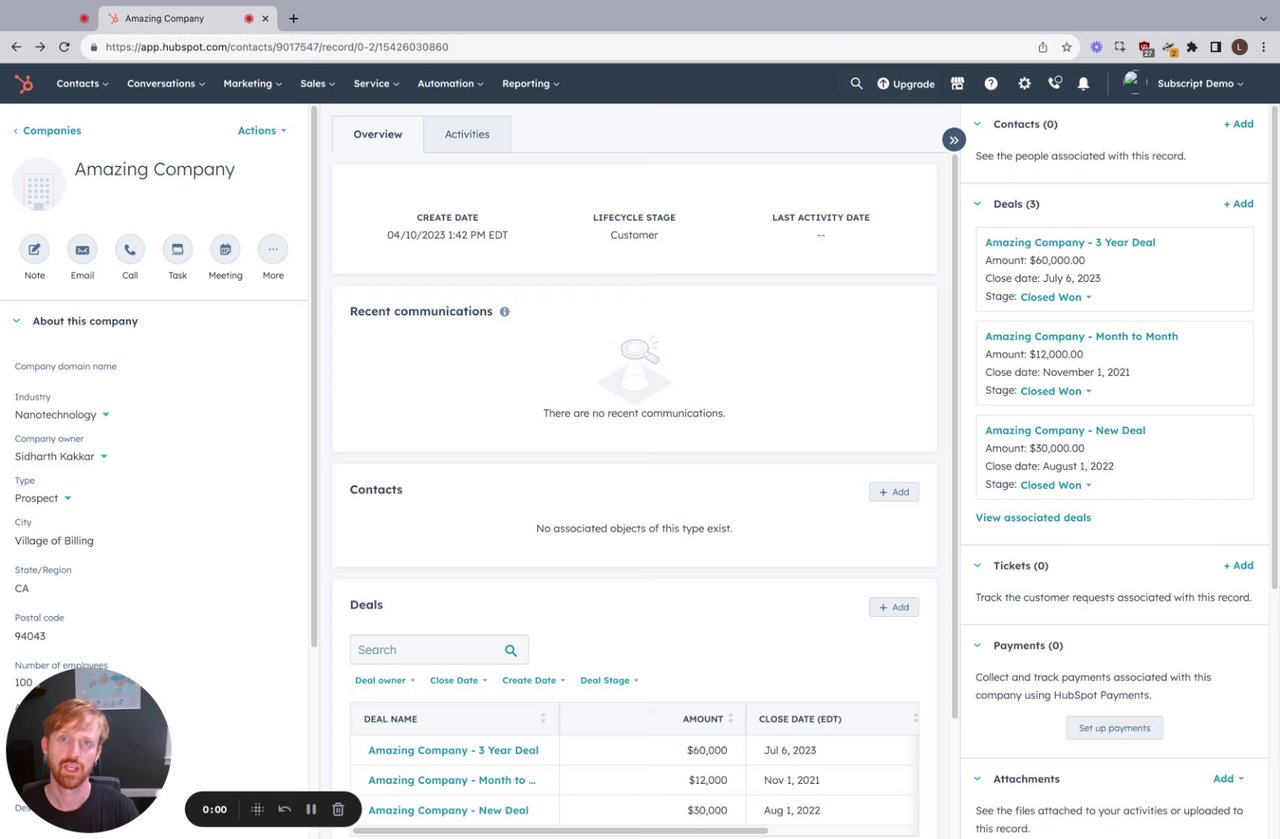Click the Email action icon
Screen dimensions: 1280x839
coord(82,249)
